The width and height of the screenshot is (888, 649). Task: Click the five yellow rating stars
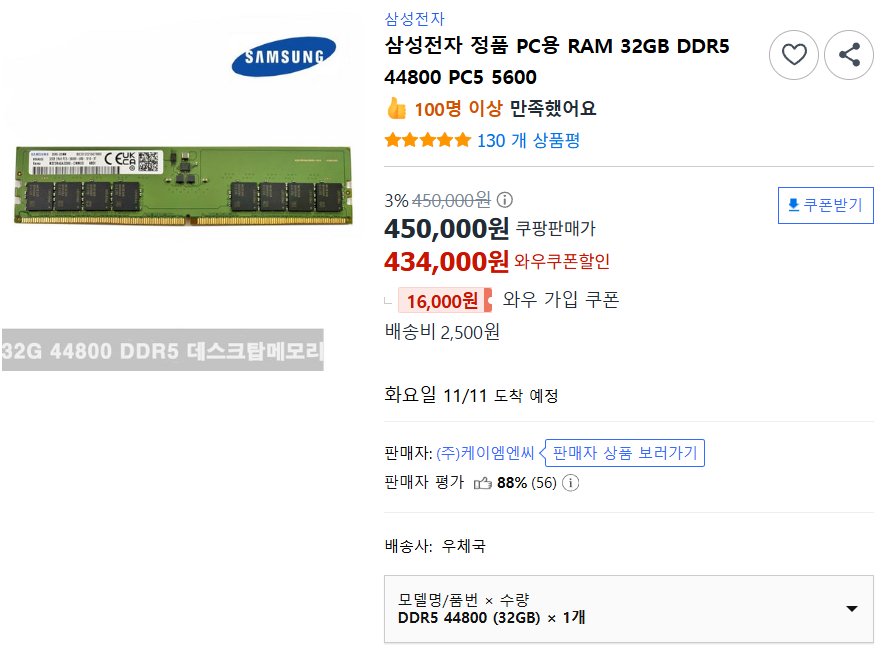click(x=428, y=141)
